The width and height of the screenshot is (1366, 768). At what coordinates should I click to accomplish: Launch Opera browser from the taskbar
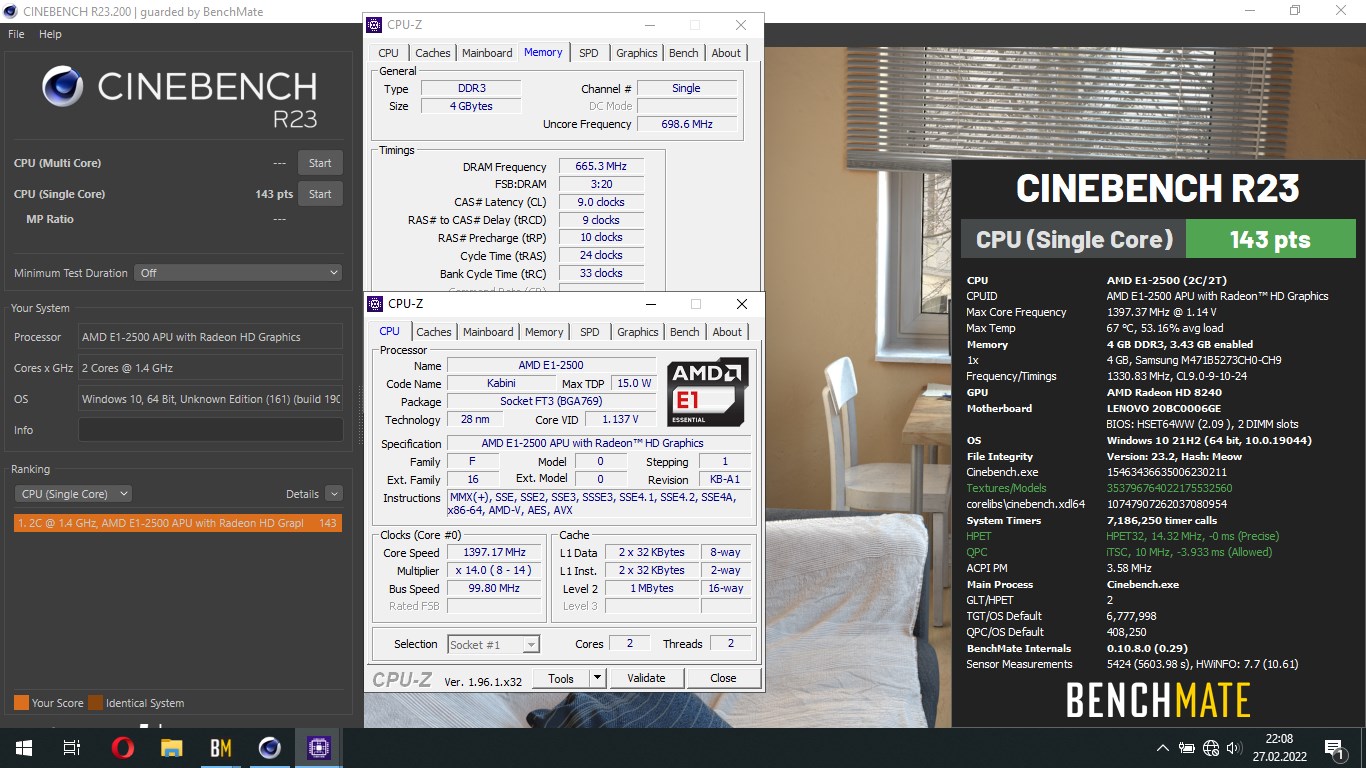122,747
